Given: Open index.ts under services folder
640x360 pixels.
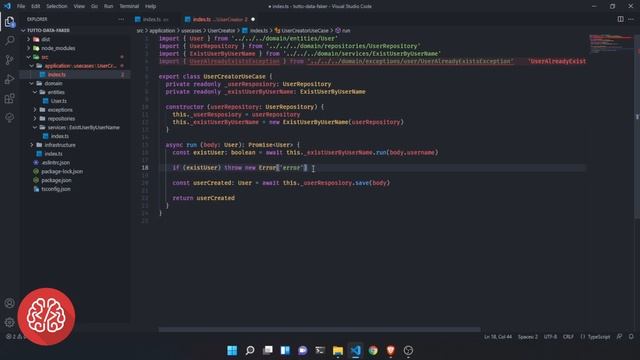Looking at the screenshot, I should (60, 136).
